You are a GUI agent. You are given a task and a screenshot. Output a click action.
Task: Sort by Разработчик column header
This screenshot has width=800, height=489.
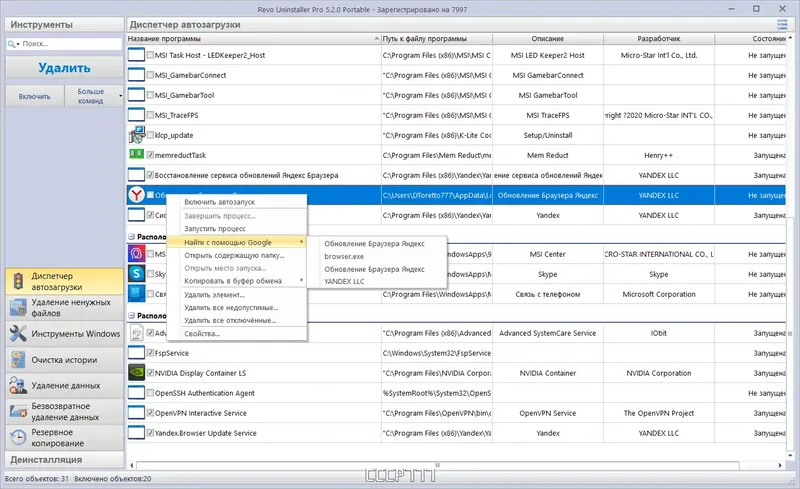659,39
